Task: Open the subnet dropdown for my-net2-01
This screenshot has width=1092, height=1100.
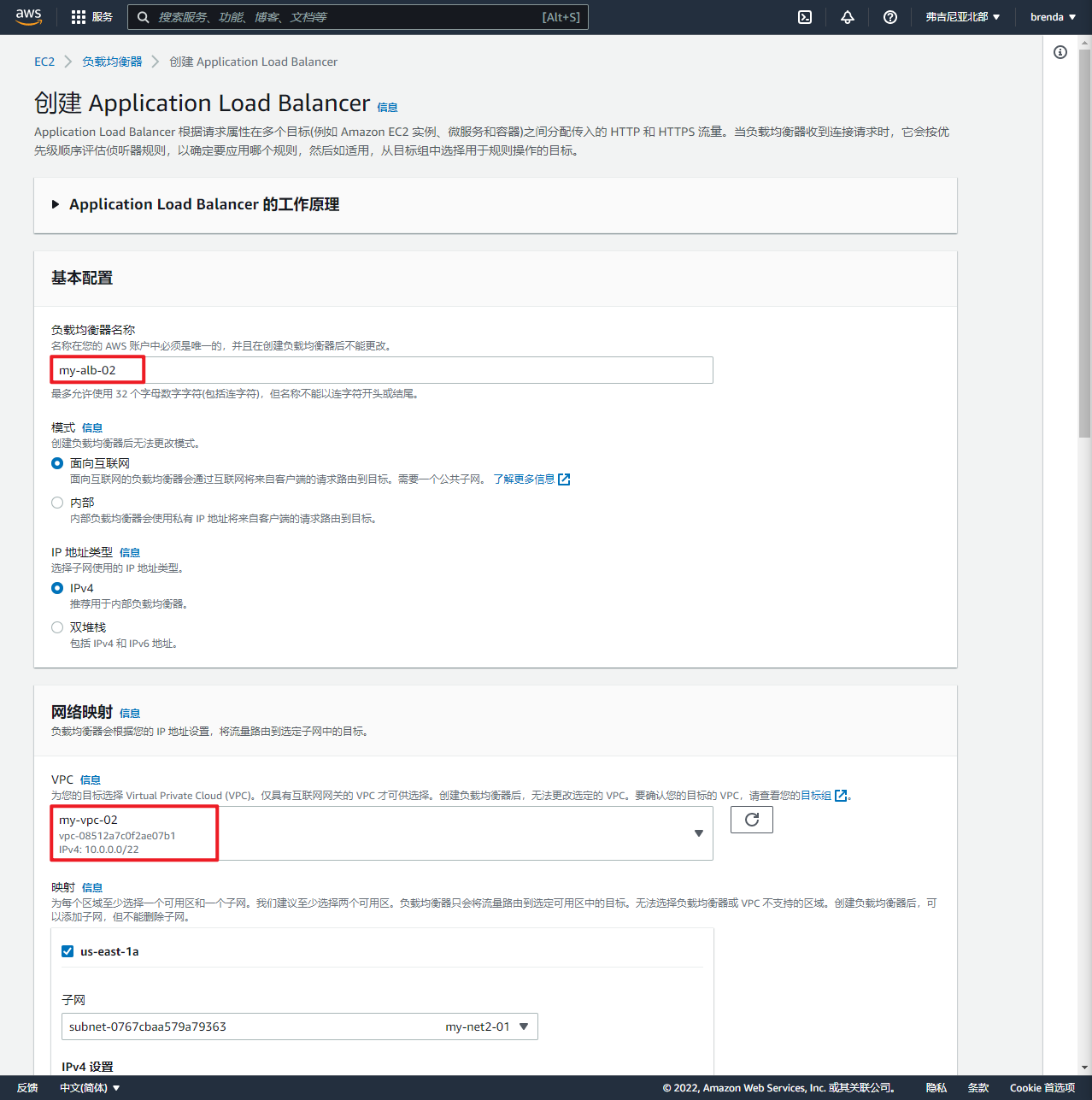Action: tap(300, 1026)
